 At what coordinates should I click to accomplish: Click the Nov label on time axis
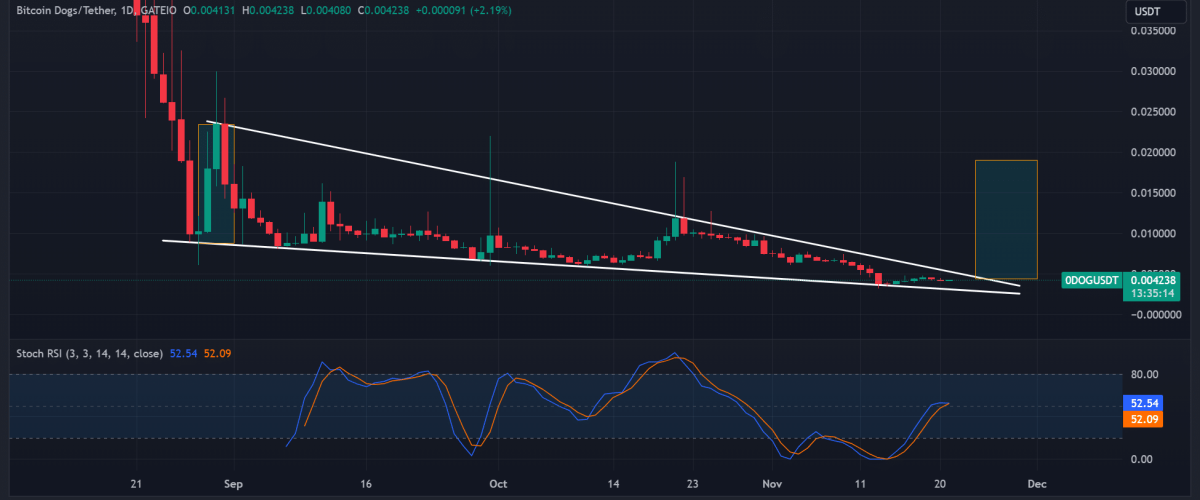pos(769,483)
